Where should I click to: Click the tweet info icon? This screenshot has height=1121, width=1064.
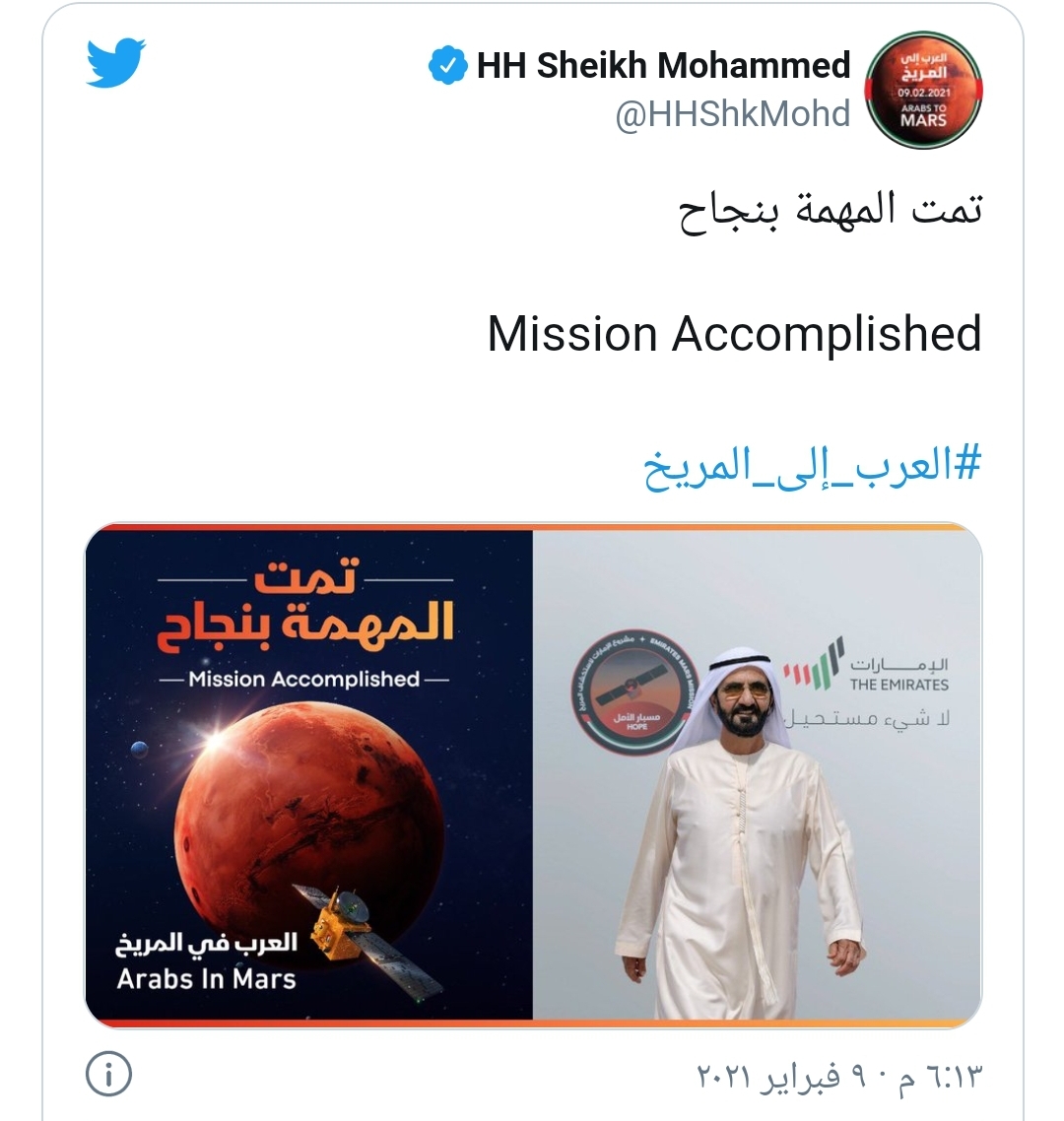coord(108,1074)
